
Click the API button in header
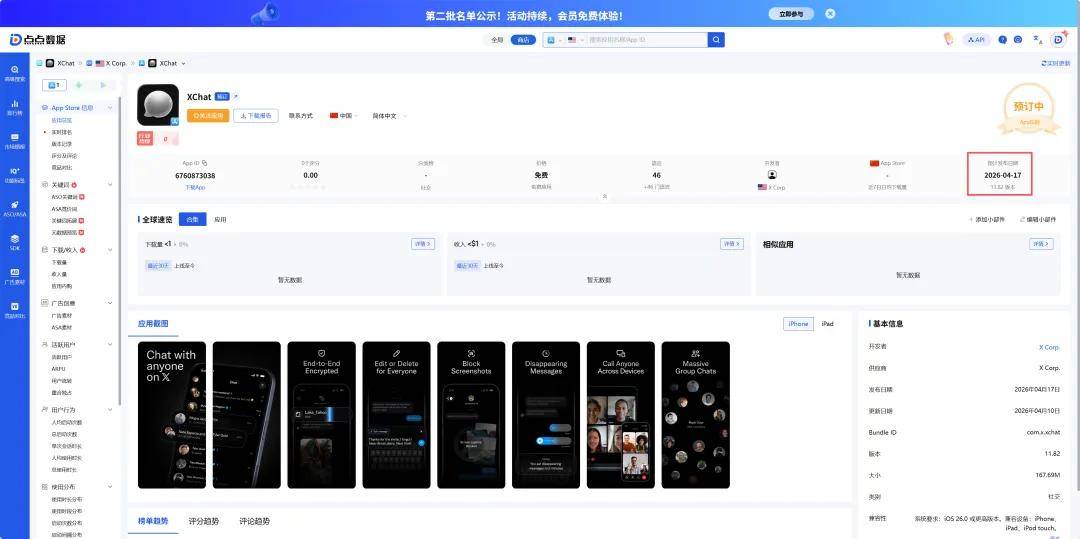coord(976,40)
